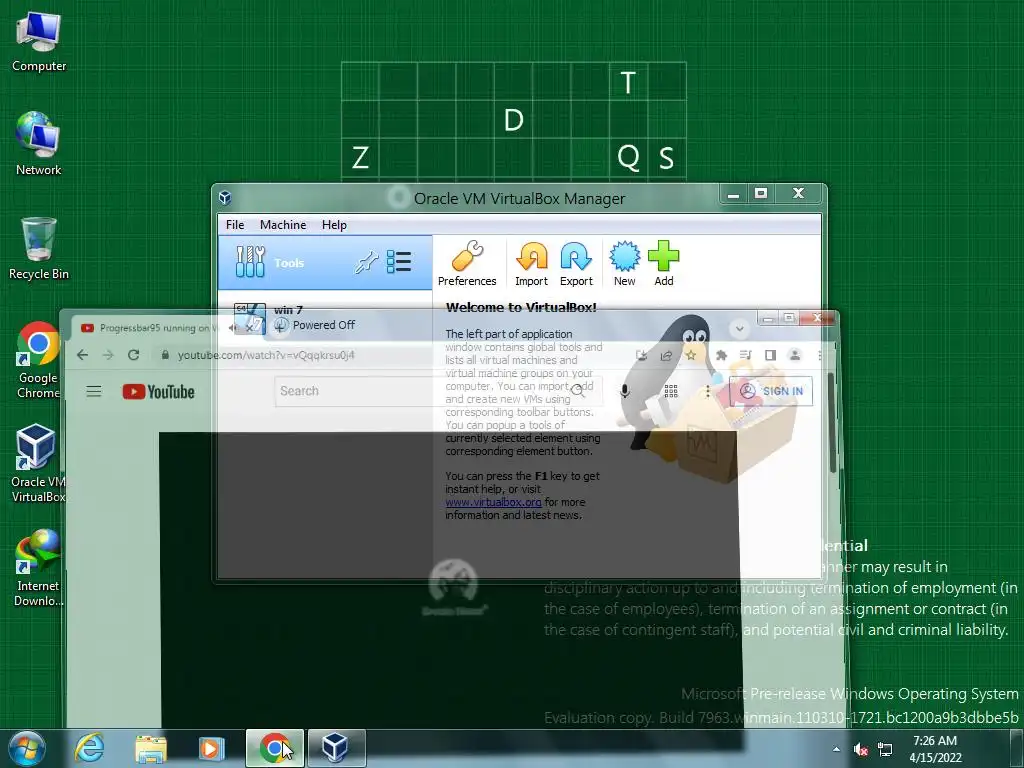The image size is (1024, 768).
Task: Open the Chrome extensions puzzle icon
Action: pyautogui.click(x=721, y=355)
